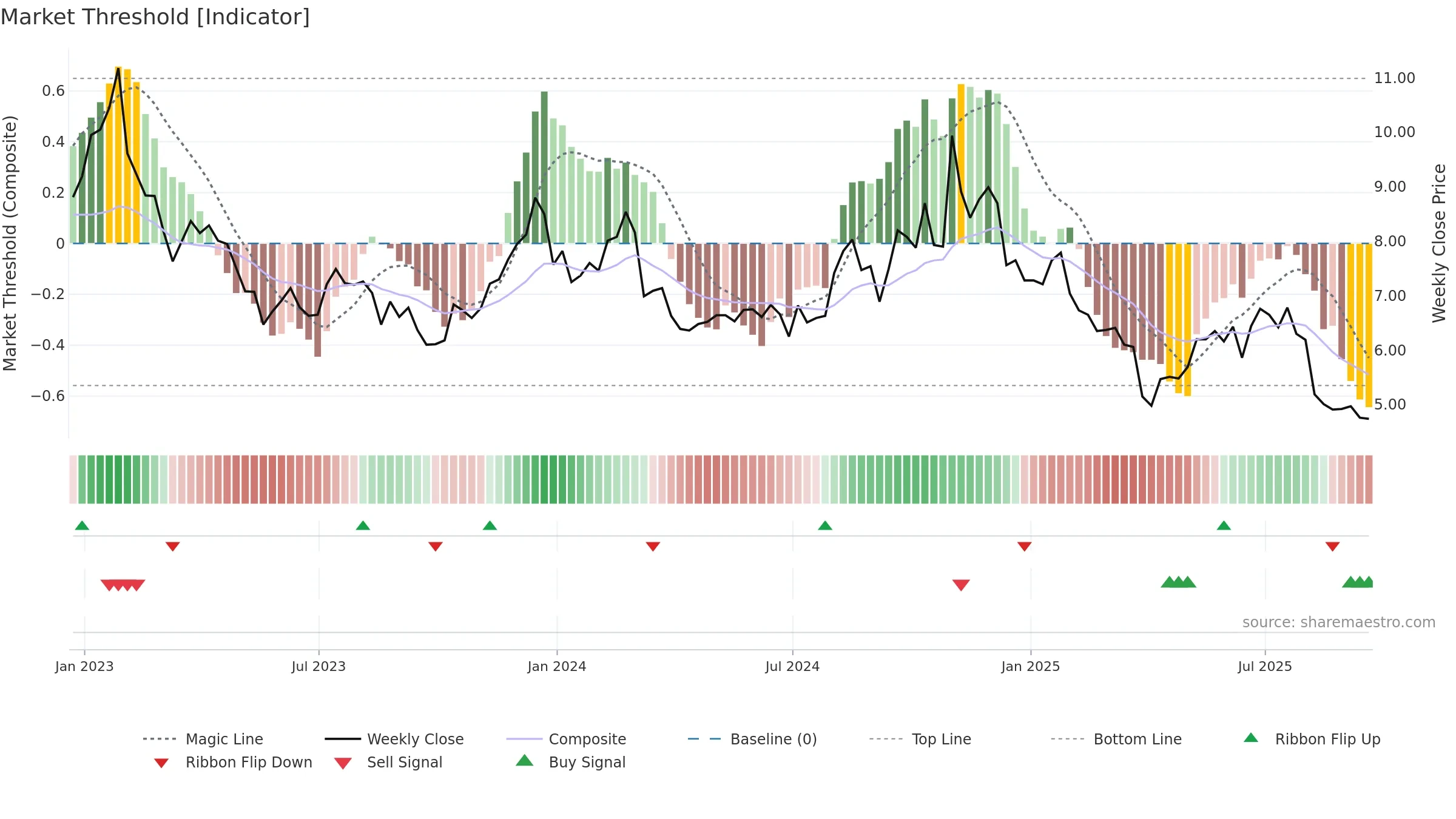The height and width of the screenshot is (819, 1456).
Task: Click the red flip-down triangle near Oct 2023
Action: pyautogui.click(x=436, y=547)
